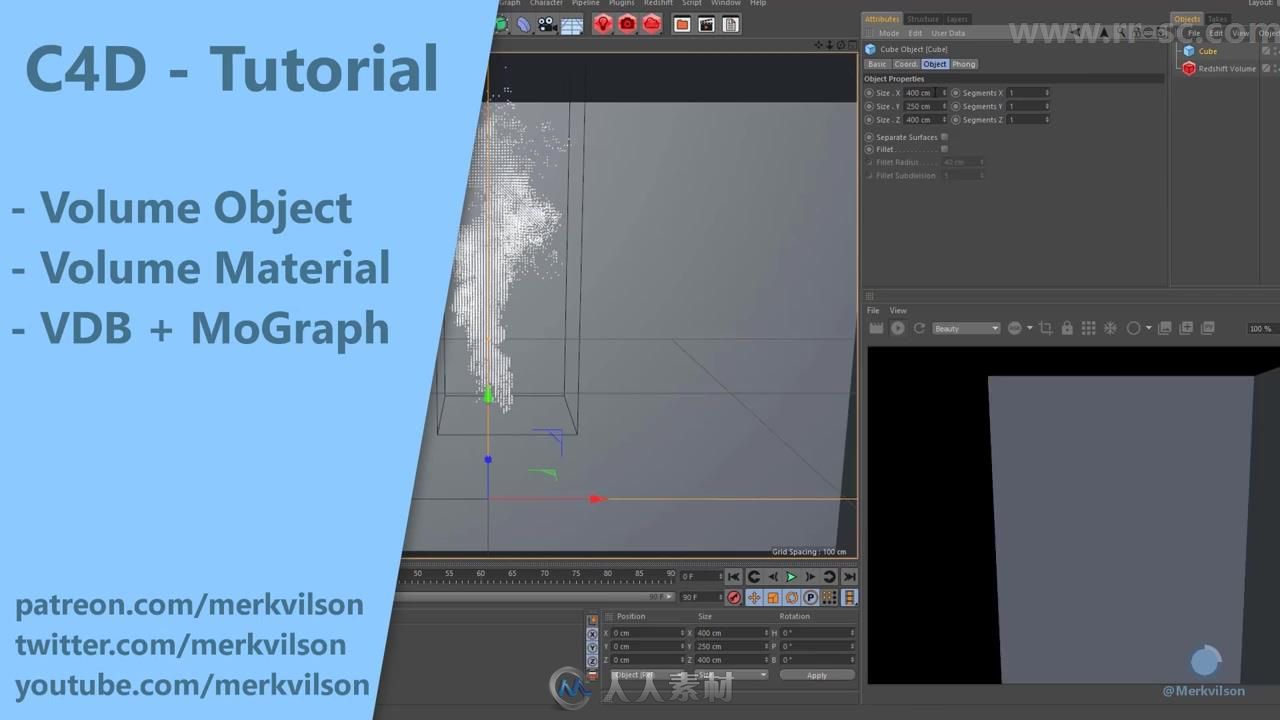Click the deformer icon in toolbar
Viewport: 1280px width, 720px height.
tap(523, 24)
